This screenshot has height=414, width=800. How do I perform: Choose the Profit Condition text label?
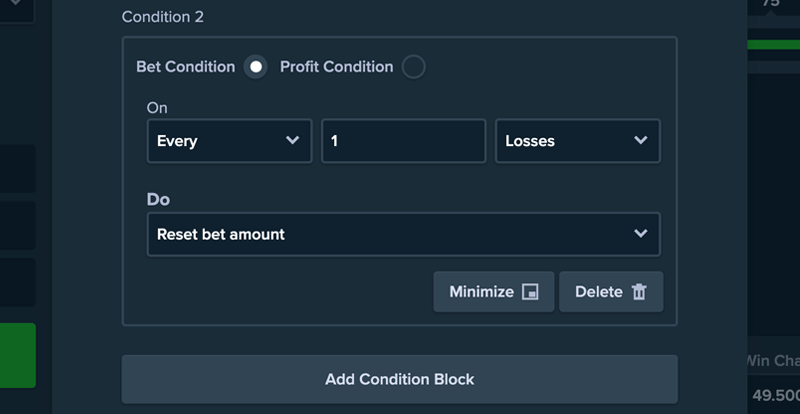tap(336, 67)
